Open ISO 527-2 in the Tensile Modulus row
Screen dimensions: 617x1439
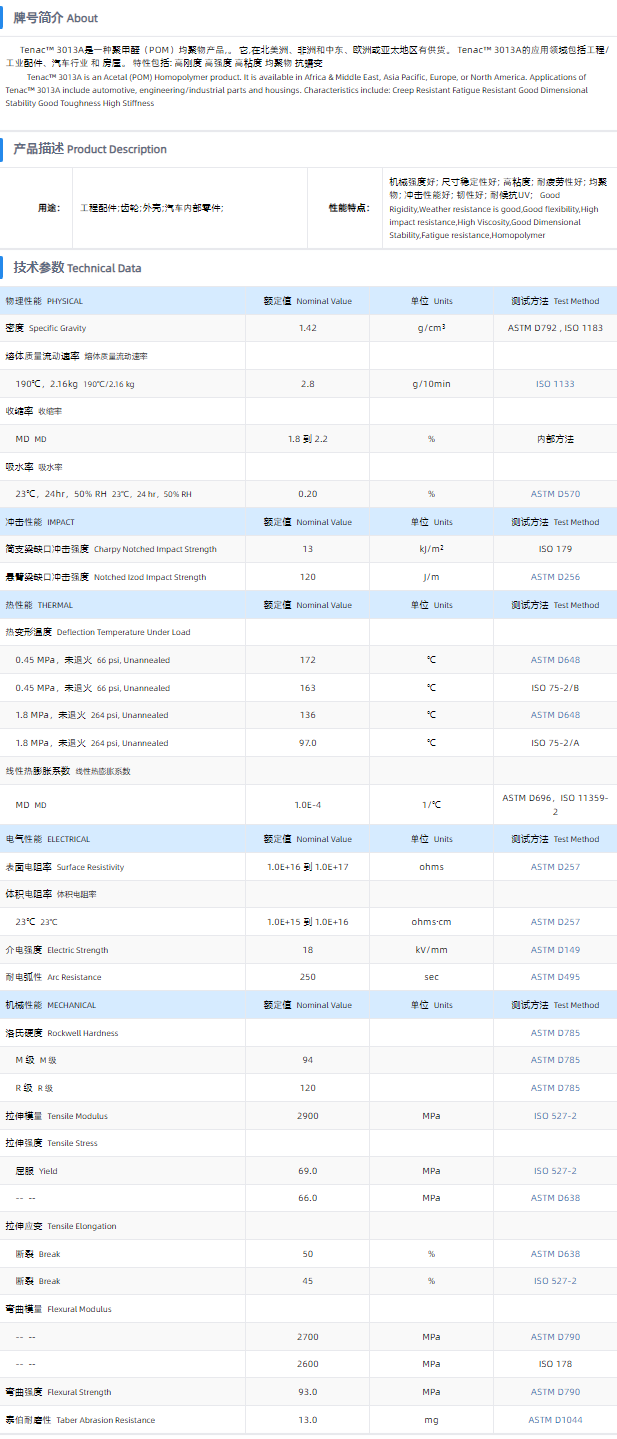pyautogui.click(x=555, y=1116)
